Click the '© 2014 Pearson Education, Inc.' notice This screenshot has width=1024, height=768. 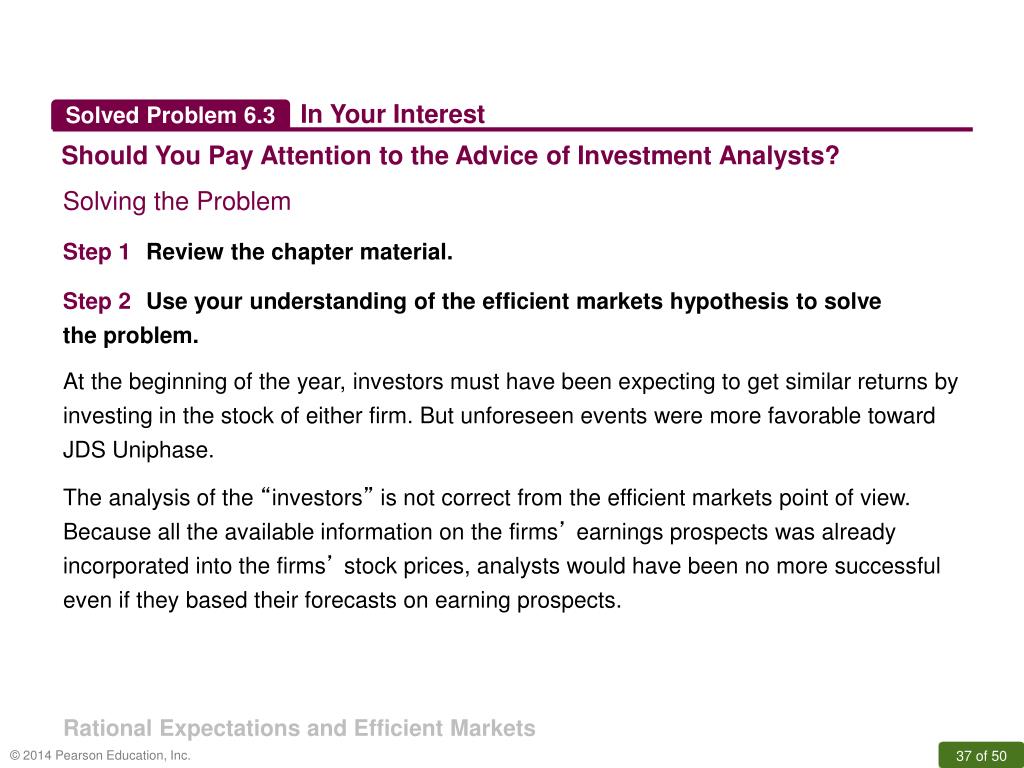coord(101,756)
